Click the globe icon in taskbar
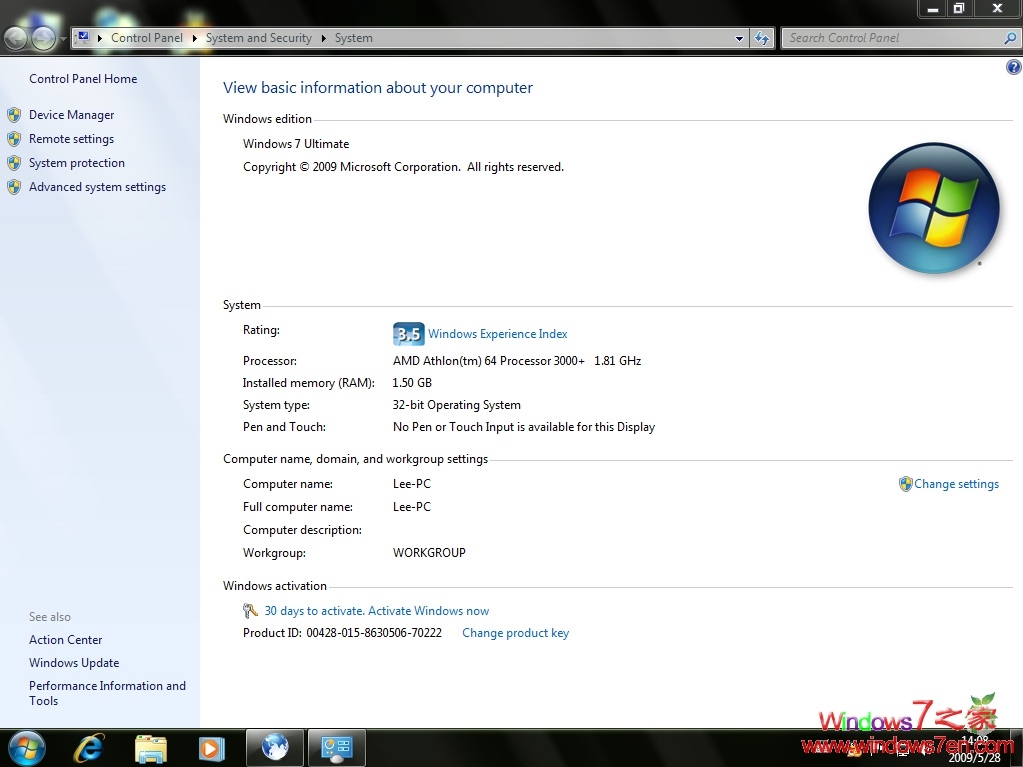The image size is (1023, 767). point(275,747)
